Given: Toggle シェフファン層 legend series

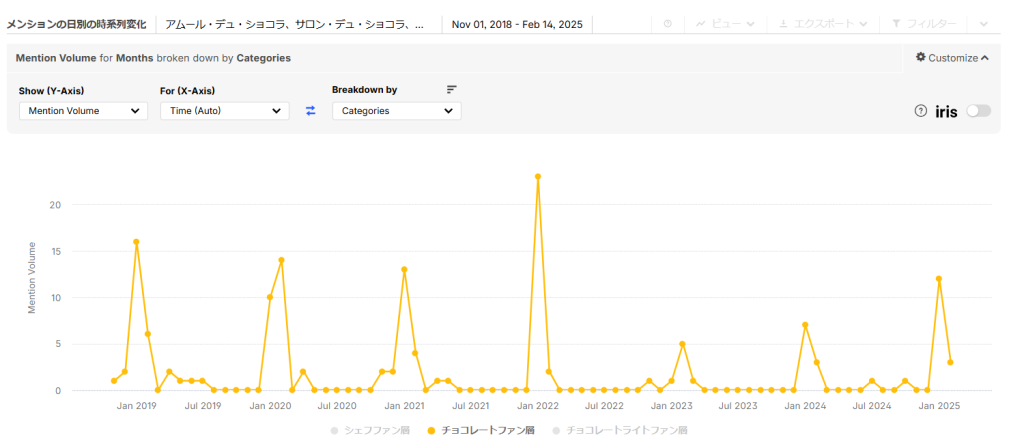Looking at the screenshot, I should click(x=370, y=430).
